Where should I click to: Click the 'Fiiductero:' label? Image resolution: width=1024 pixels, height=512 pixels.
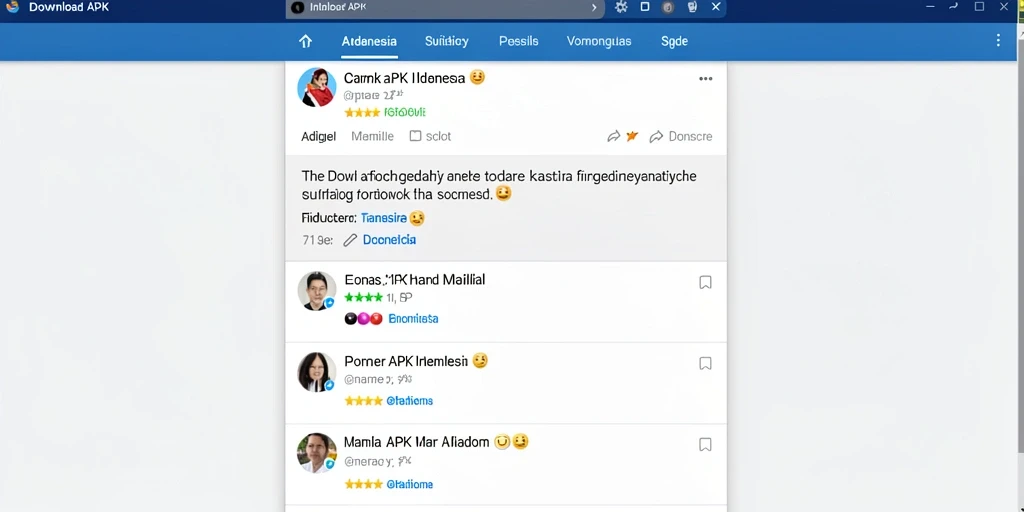[x=329, y=218]
